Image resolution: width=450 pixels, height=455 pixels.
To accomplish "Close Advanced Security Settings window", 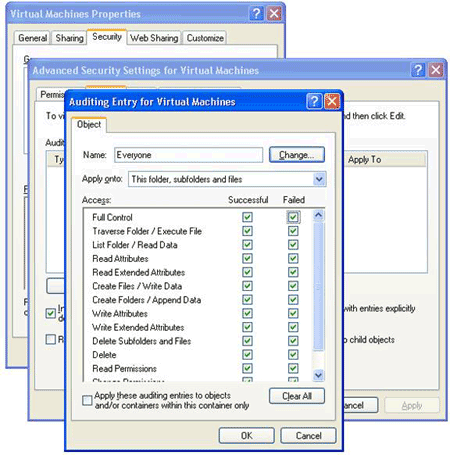I will [x=436, y=70].
